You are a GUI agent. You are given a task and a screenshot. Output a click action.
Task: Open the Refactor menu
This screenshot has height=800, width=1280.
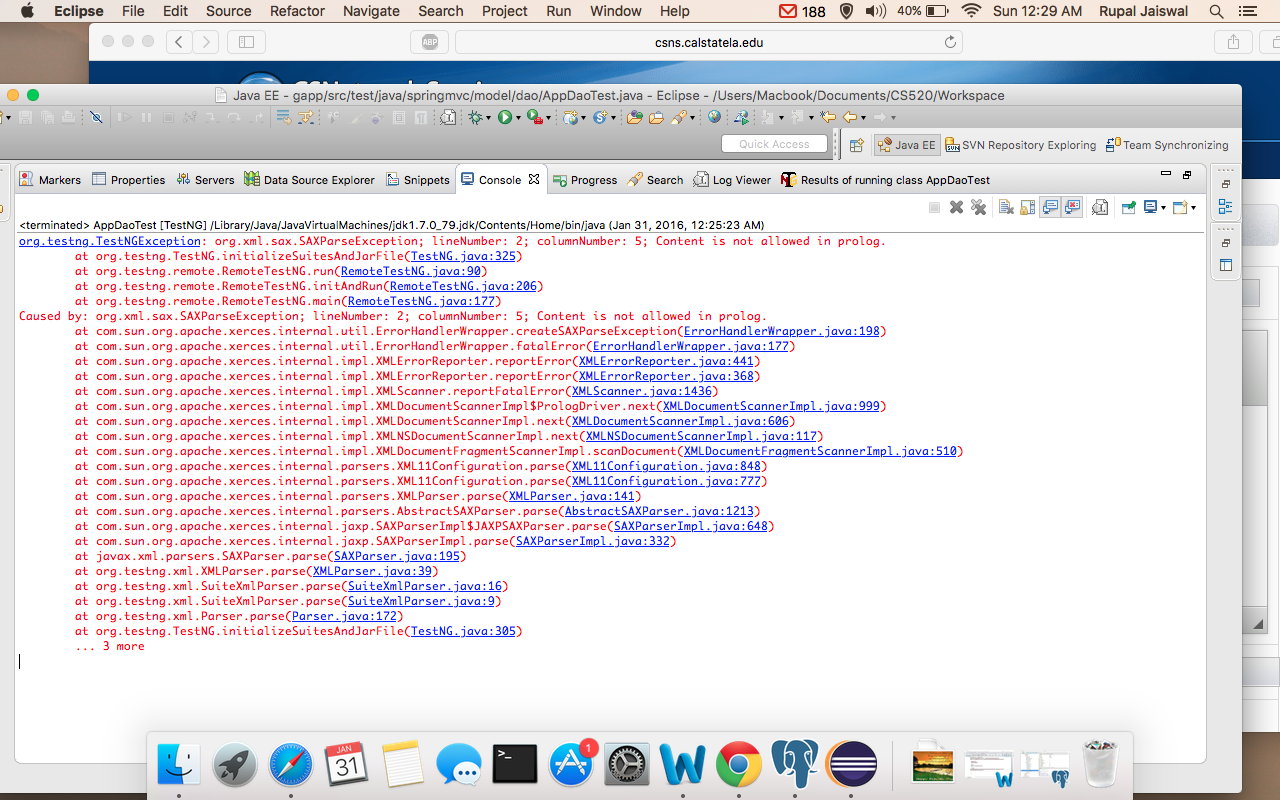[297, 11]
